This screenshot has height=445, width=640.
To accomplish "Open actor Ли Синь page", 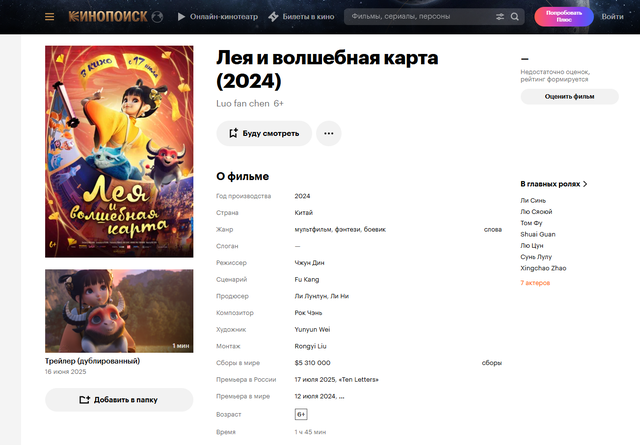I will 533,200.
